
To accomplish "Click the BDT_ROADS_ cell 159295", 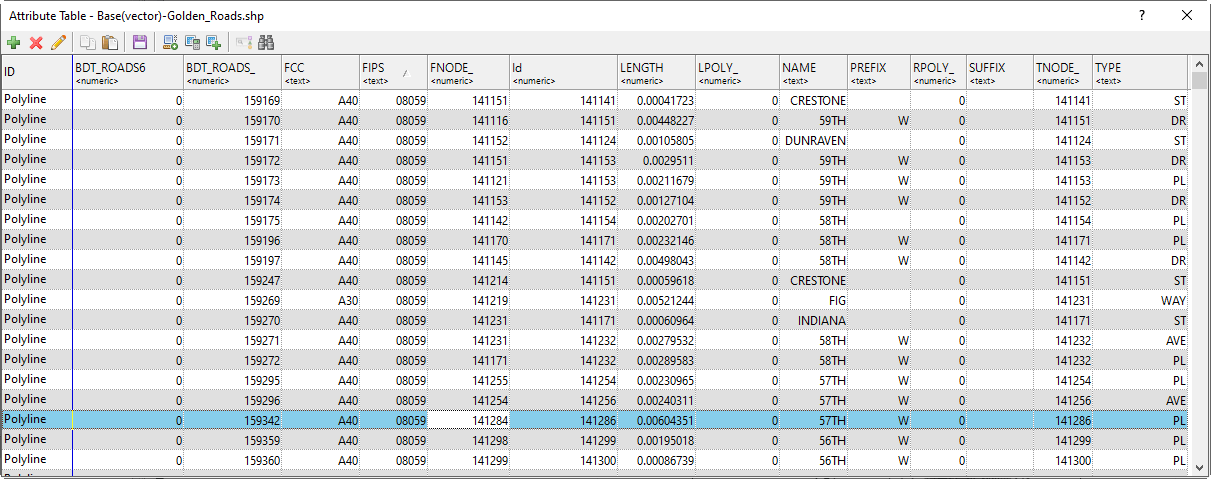I will coord(232,380).
